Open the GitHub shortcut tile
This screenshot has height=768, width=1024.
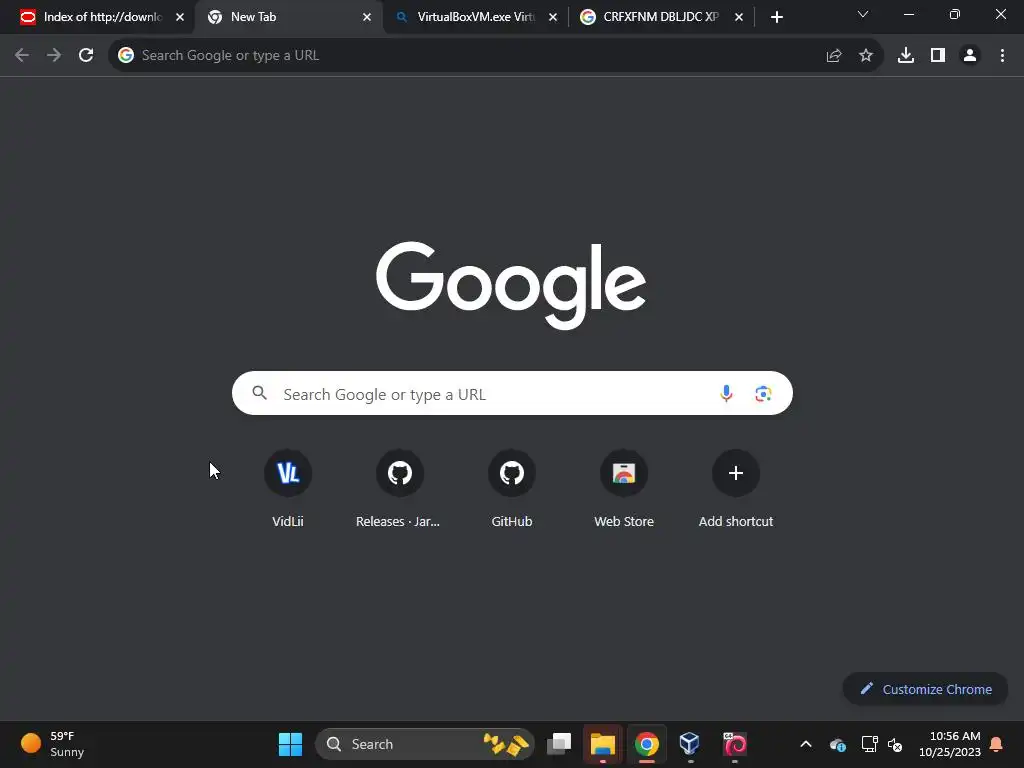(x=512, y=488)
